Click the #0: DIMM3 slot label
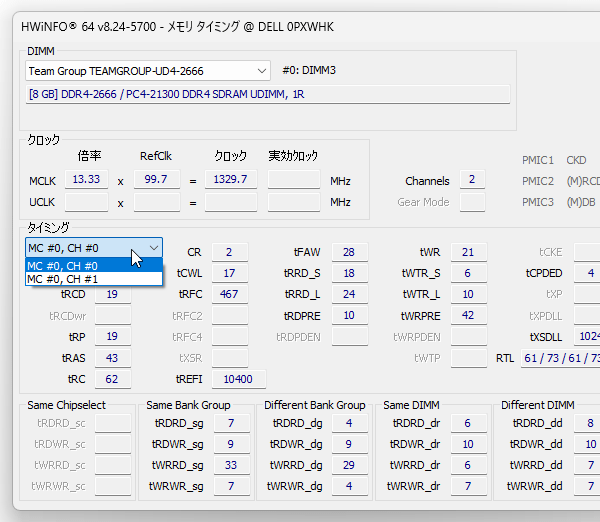Screen dimensions: 600x522 (x=309, y=70)
